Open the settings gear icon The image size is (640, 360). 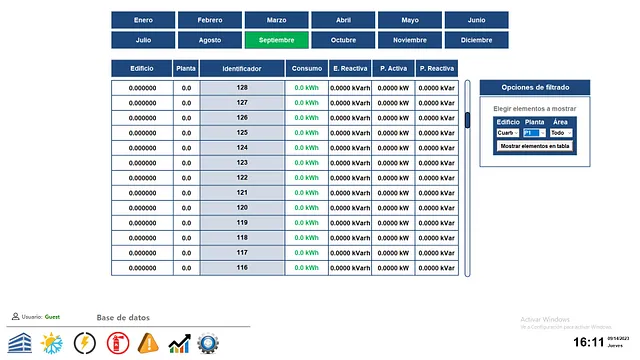point(208,343)
